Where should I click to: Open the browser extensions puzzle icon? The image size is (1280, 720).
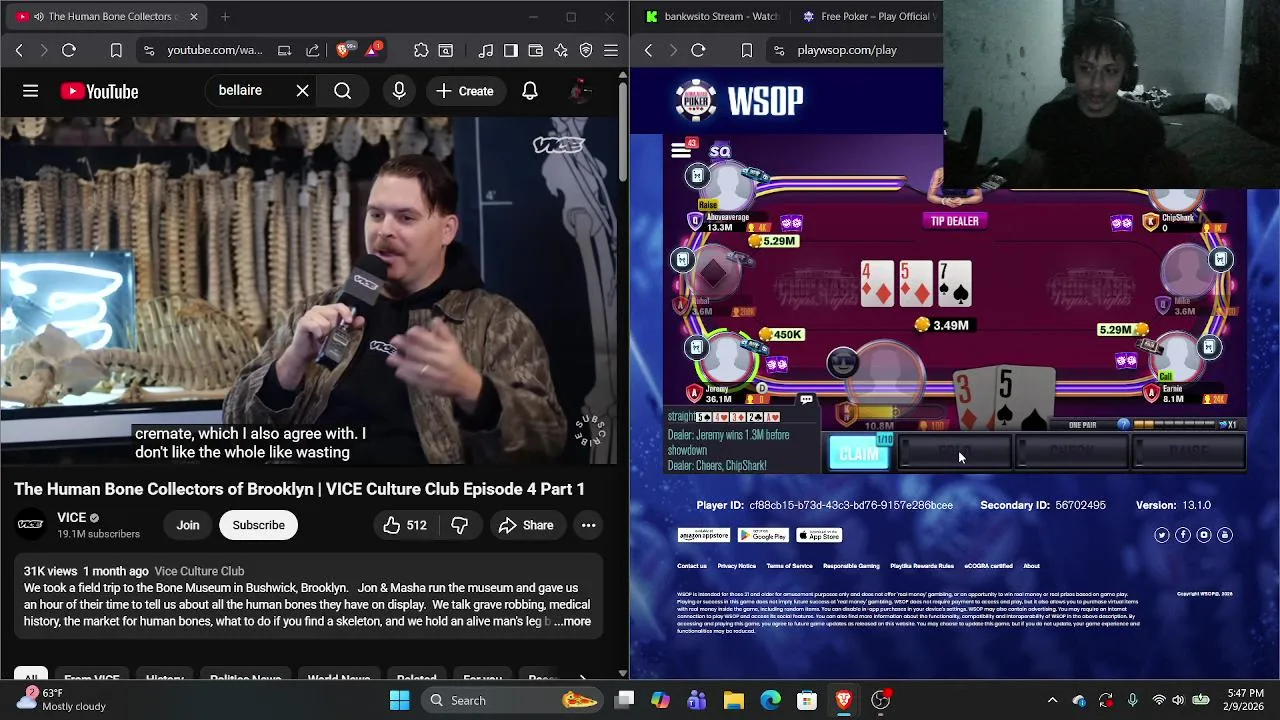tap(421, 50)
